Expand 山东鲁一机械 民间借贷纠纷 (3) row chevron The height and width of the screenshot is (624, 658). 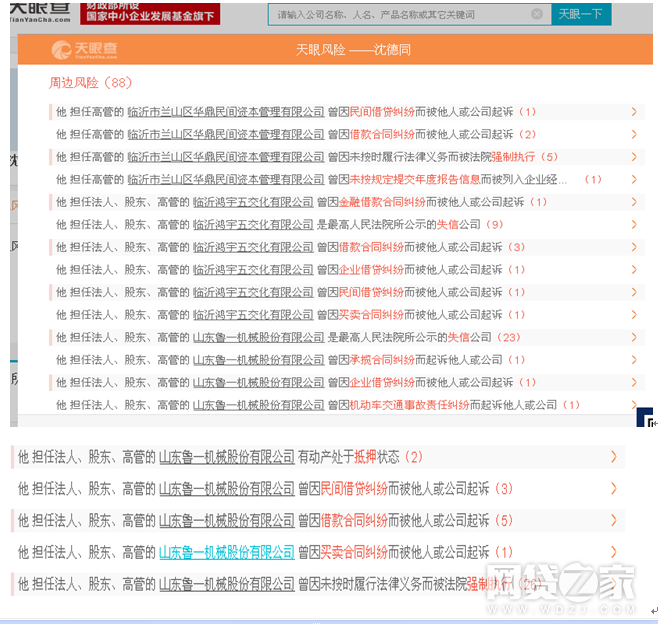[614, 488]
